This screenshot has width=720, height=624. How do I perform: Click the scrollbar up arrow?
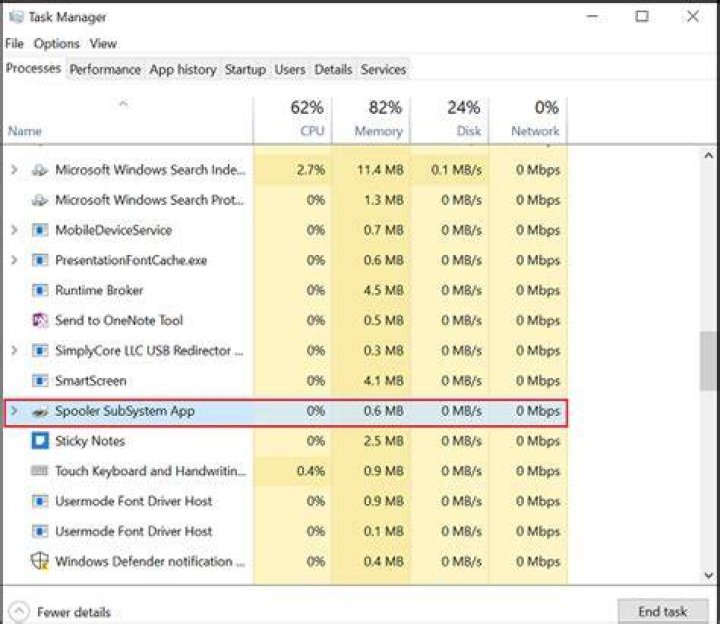tap(709, 156)
